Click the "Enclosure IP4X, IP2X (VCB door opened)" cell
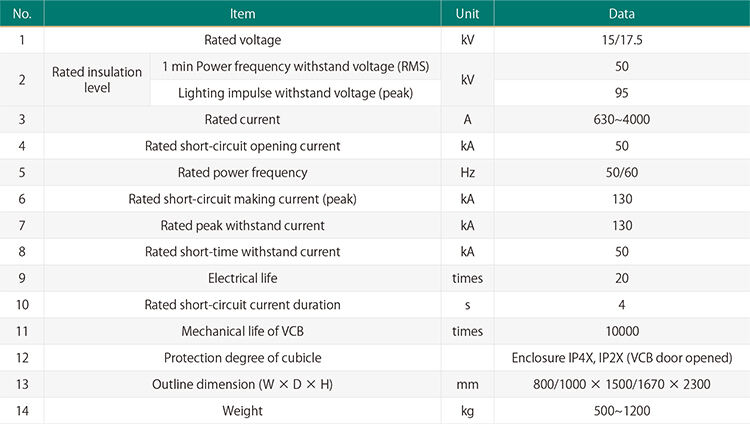The height and width of the screenshot is (424, 750). (x=621, y=358)
